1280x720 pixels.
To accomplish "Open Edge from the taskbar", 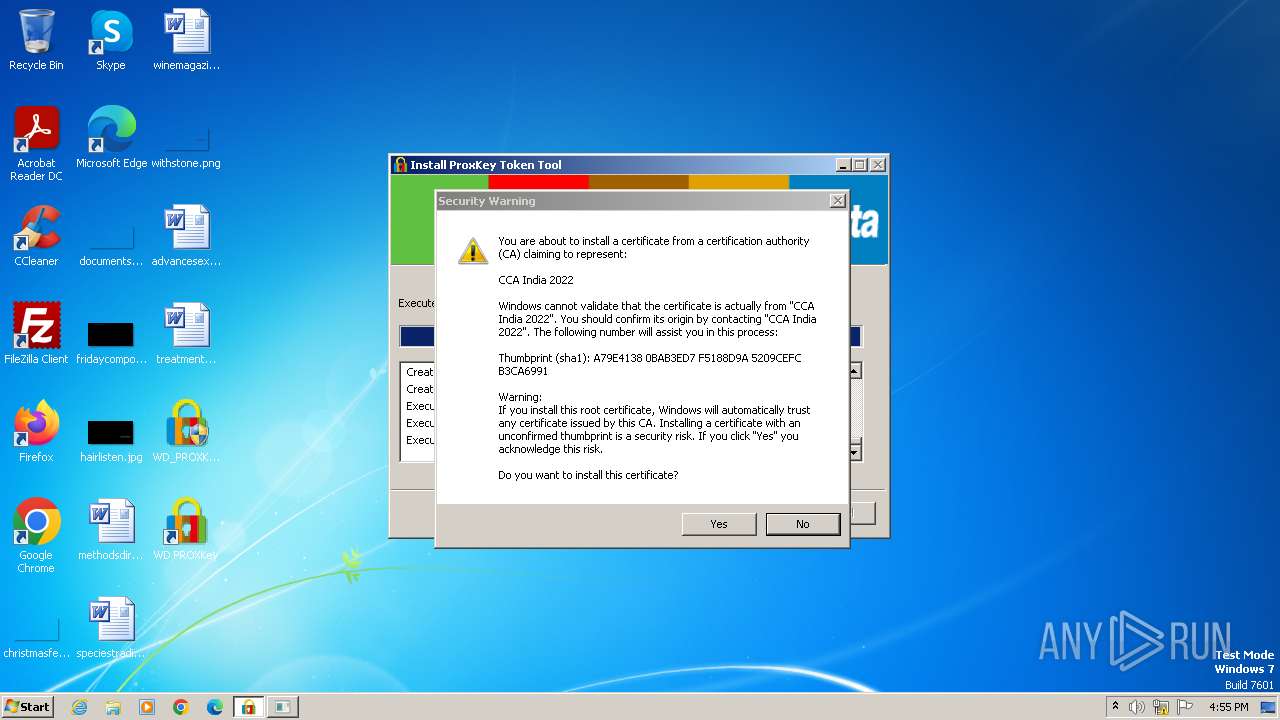I will tap(215, 707).
